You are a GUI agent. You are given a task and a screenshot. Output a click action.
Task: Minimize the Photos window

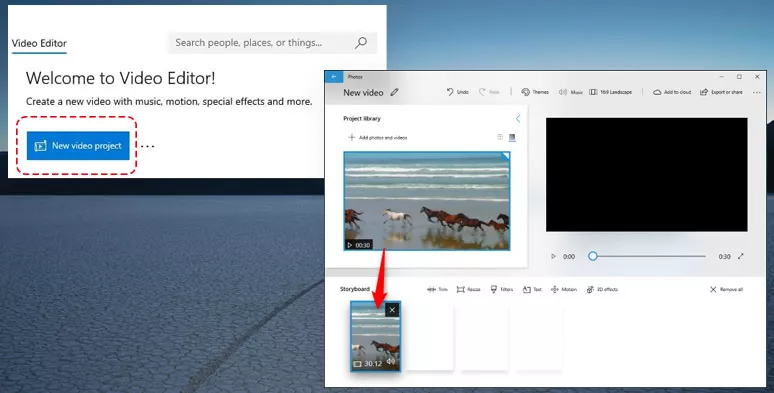click(x=722, y=77)
